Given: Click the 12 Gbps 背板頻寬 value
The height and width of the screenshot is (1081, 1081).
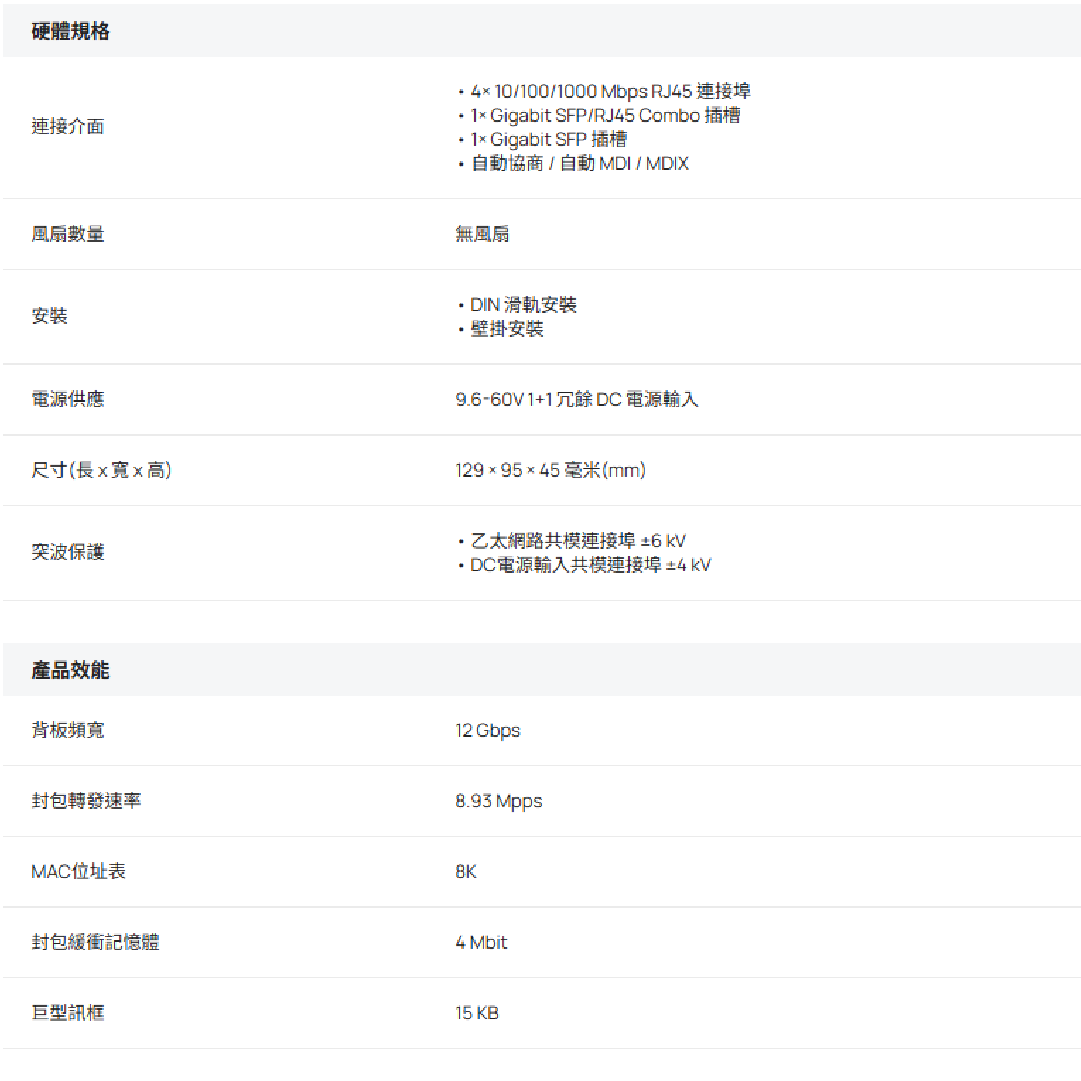Looking at the screenshot, I should click(x=488, y=731).
